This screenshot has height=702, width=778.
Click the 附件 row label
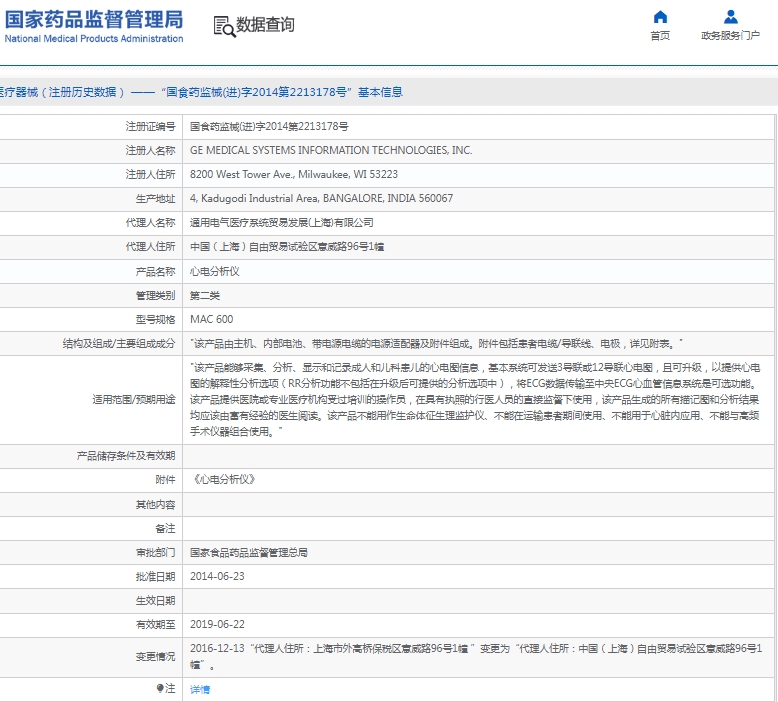[165, 479]
